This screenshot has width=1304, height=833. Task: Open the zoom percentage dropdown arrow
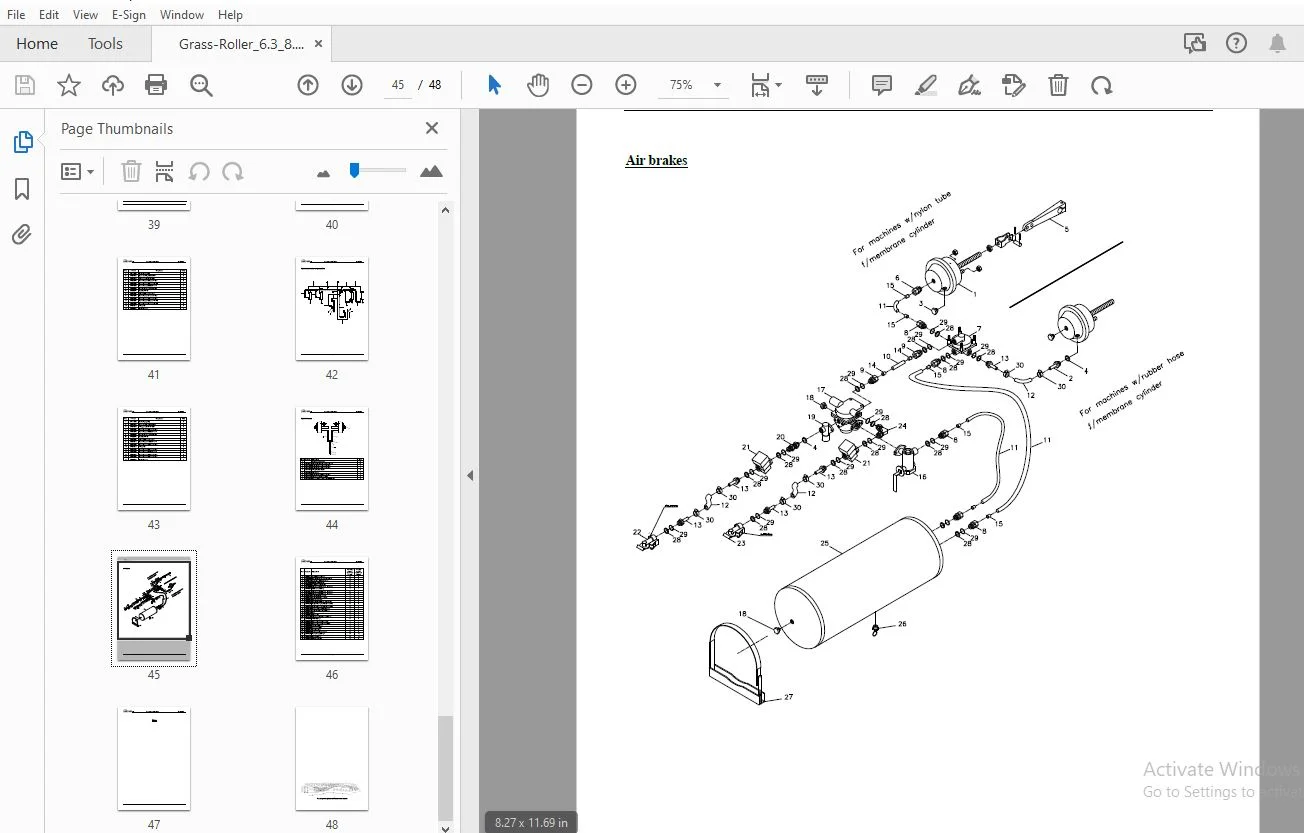717,86
